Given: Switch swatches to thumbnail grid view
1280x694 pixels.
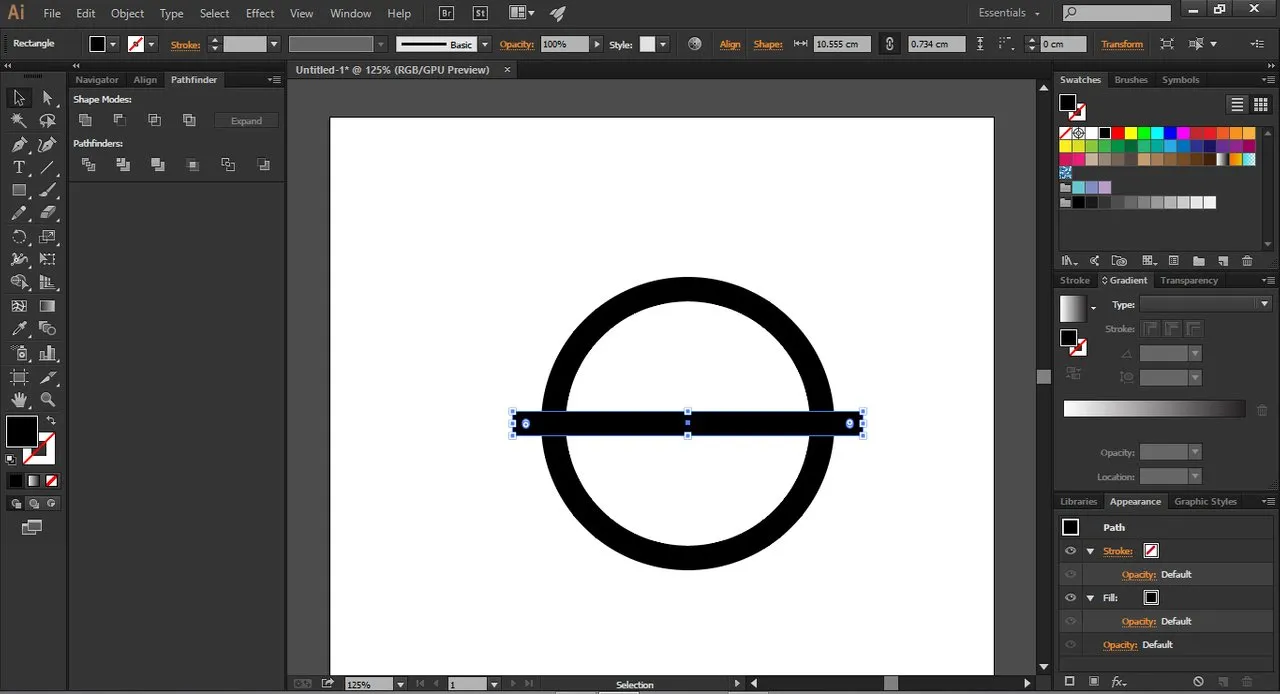Looking at the screenshot, I should point(1260,104).
